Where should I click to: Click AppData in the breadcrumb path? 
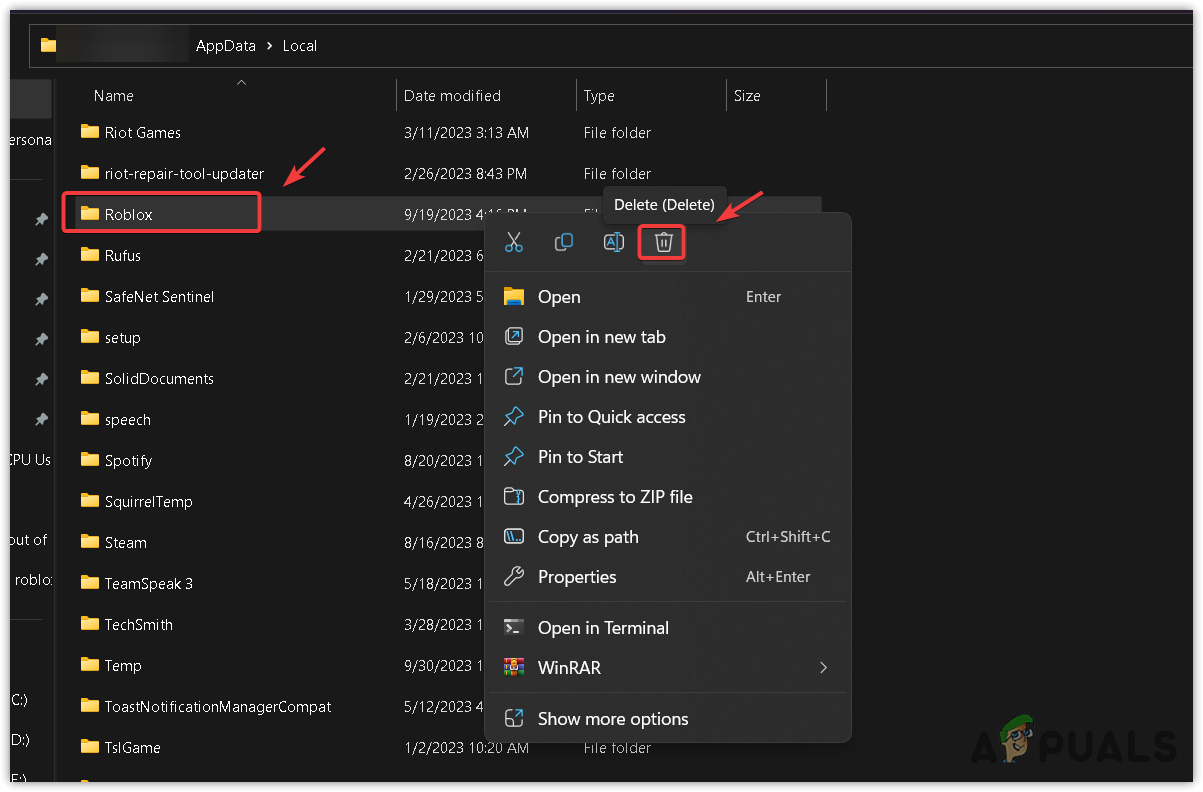(x=225, y=46)
